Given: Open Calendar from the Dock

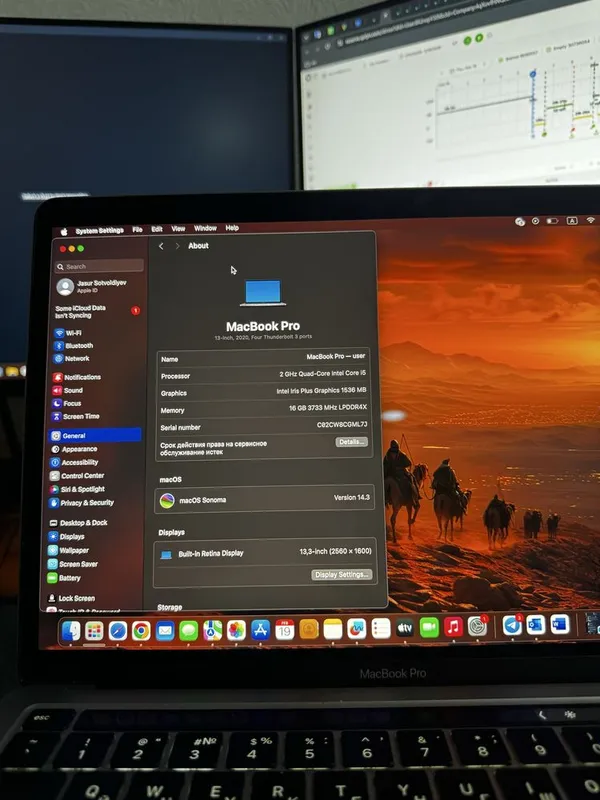Looking at the screenshot, I should (x=285, y=630).
